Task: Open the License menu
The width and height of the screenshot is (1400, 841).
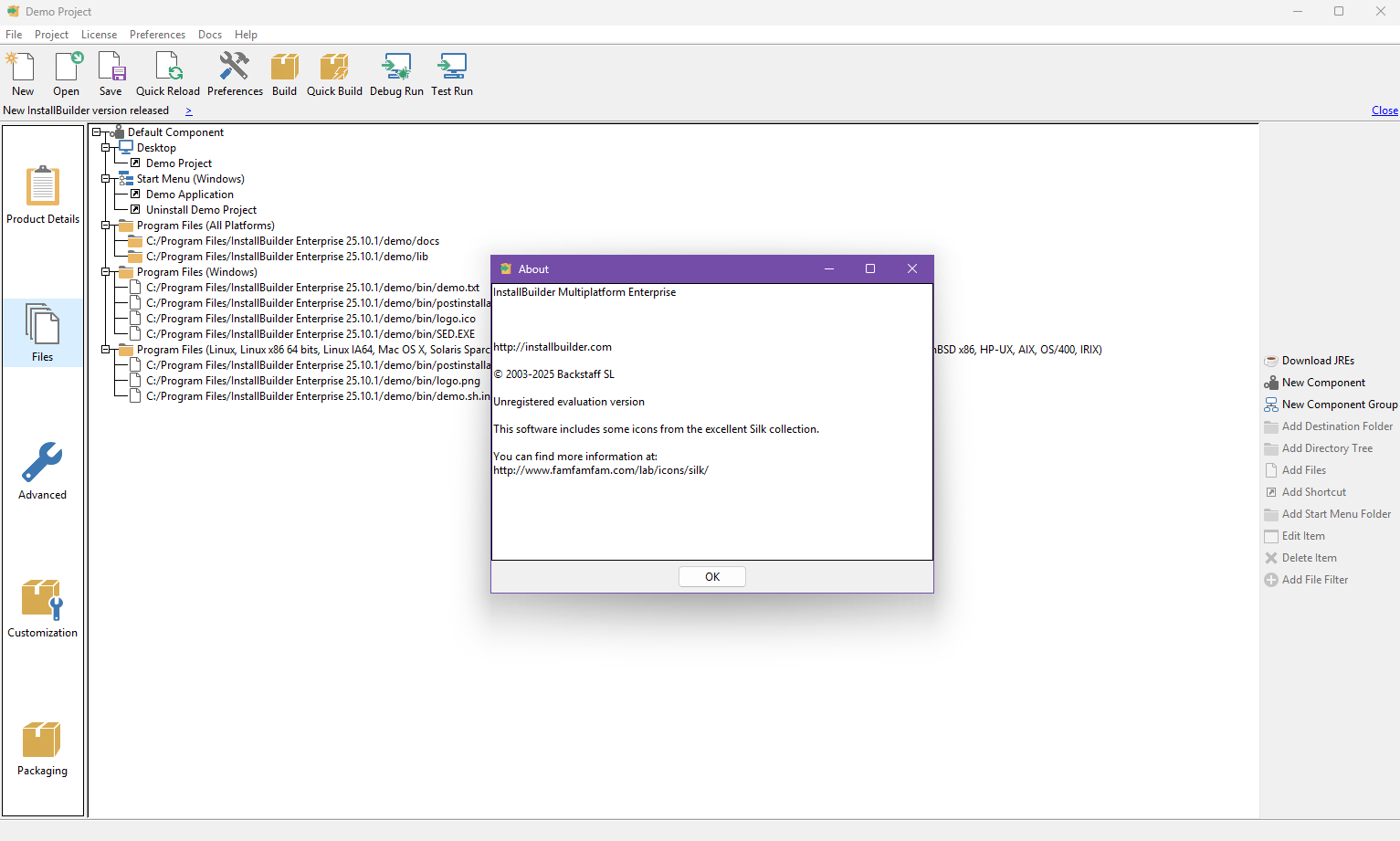Action: 99,35
